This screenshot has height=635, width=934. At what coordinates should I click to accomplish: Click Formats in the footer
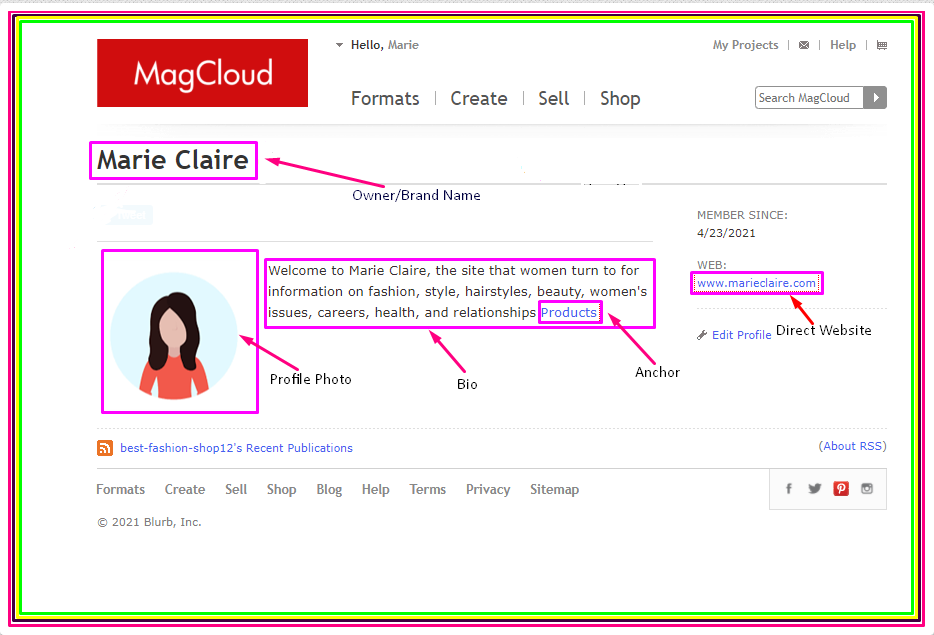pos(120,490)
